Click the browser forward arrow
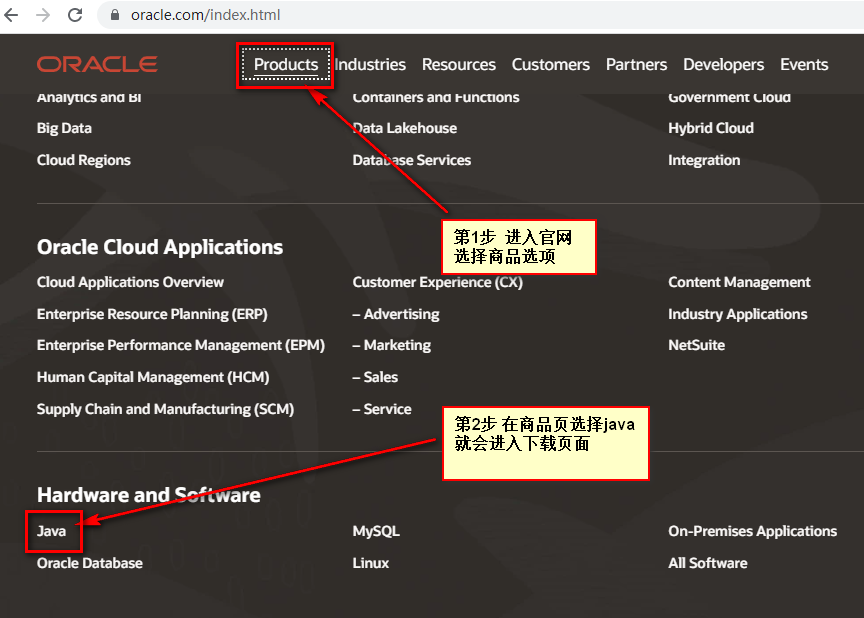The height and width of the screenshot is (618, 864). pyautogui.click(x=43, y=15)
